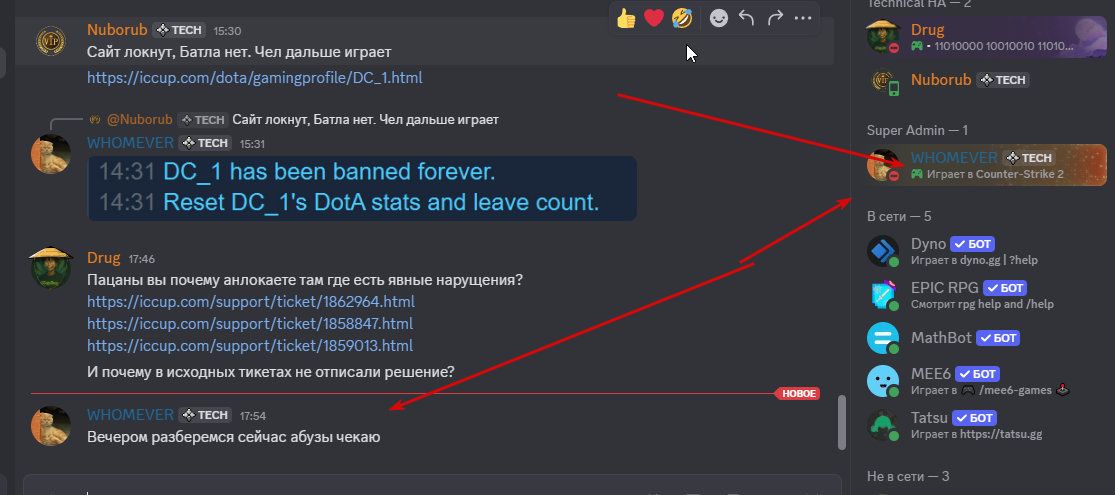Select MEE6 bot in member list

click(986, 381)
